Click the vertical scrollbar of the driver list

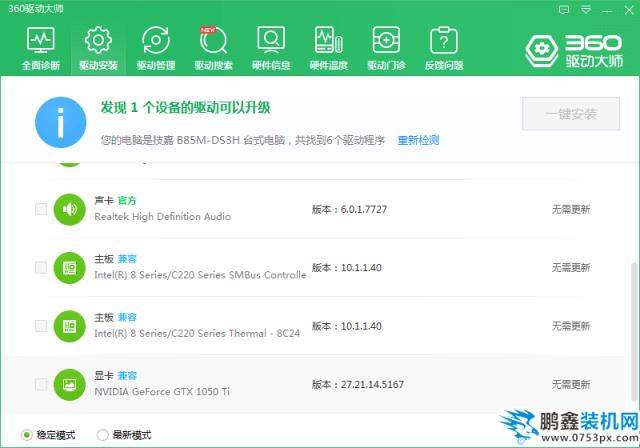click(x=634, y=331)
